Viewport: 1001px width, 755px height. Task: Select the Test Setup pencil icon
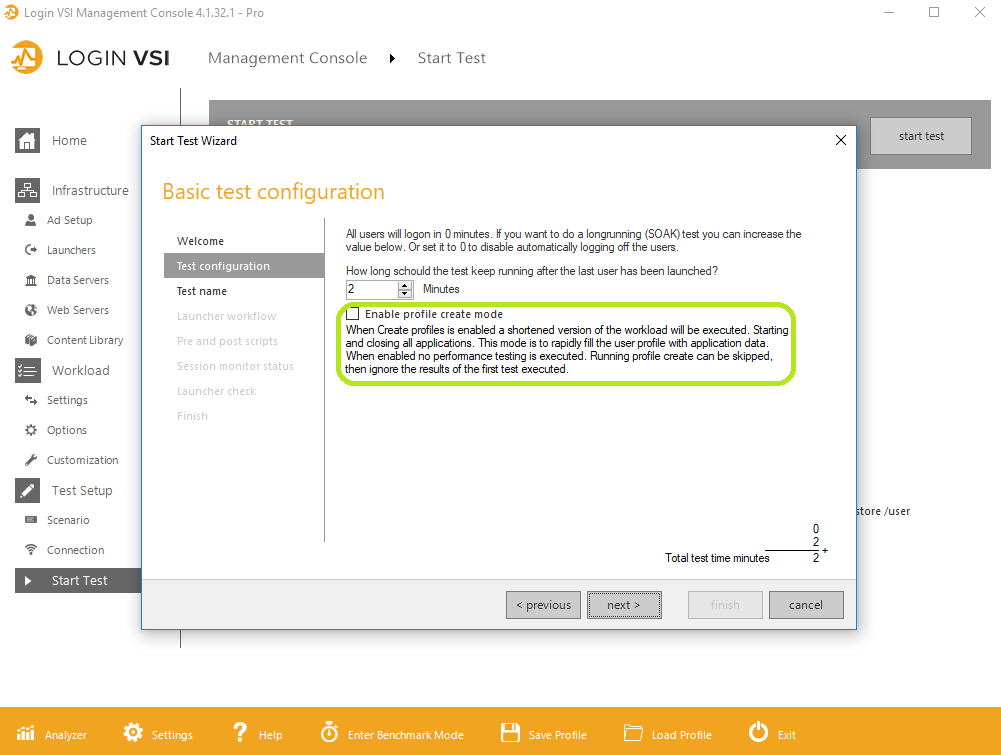27,490
